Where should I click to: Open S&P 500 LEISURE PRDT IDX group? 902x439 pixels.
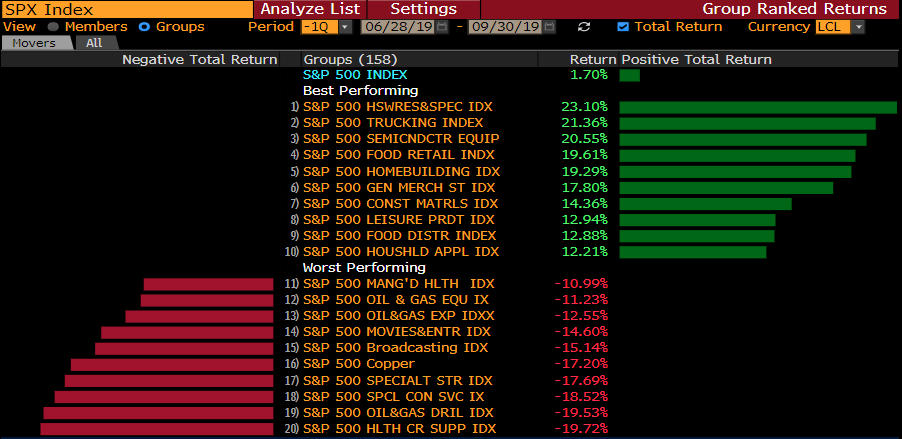click(x=399, y=220)
